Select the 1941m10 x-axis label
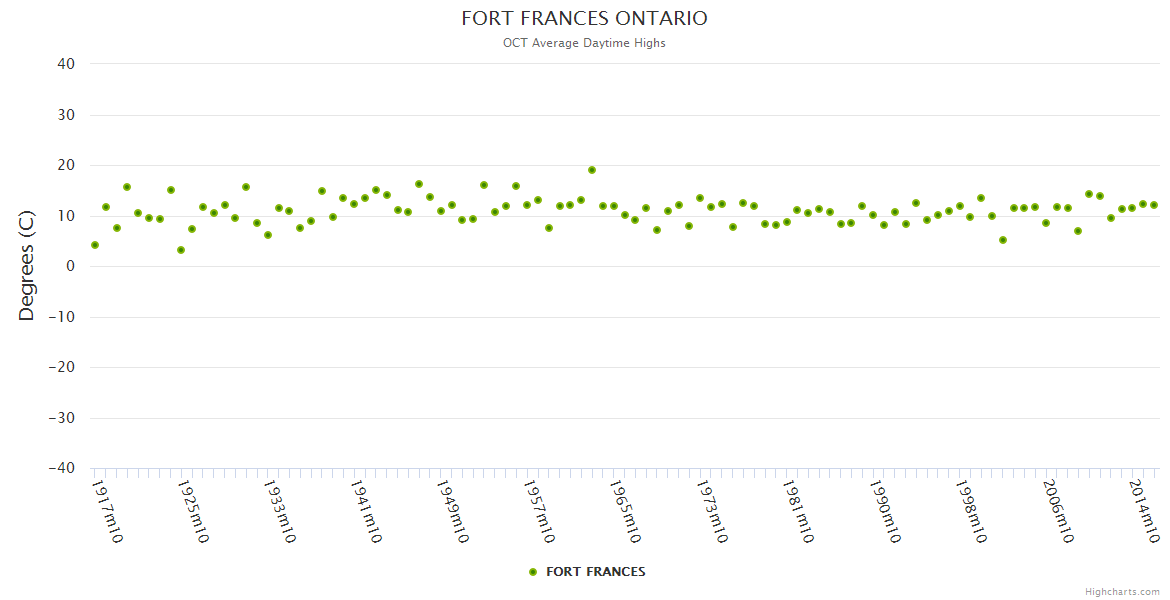This screenshot has width=1170, height=600. click(366, 511)
